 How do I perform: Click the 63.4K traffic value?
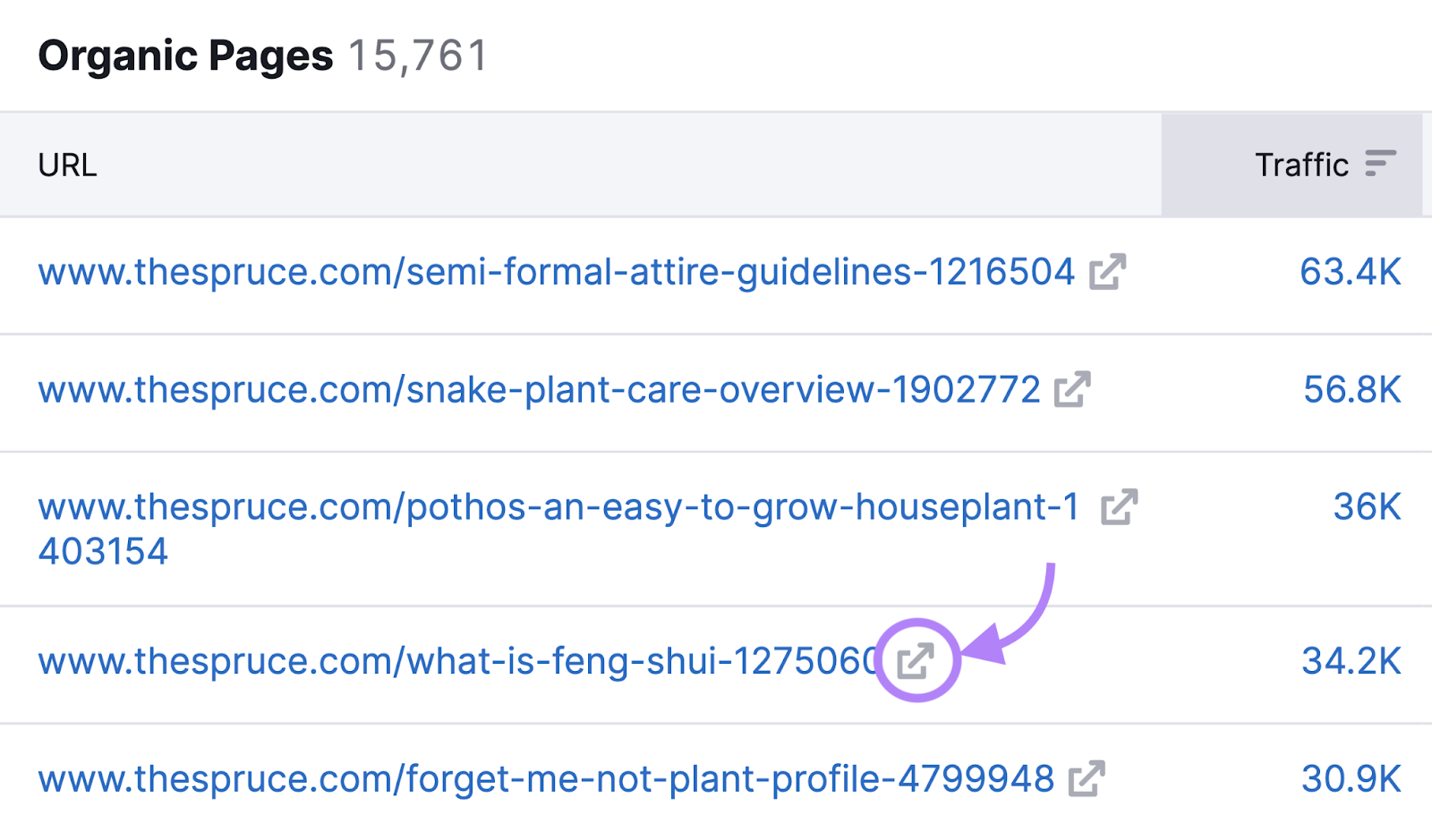tap(1350, 272)
